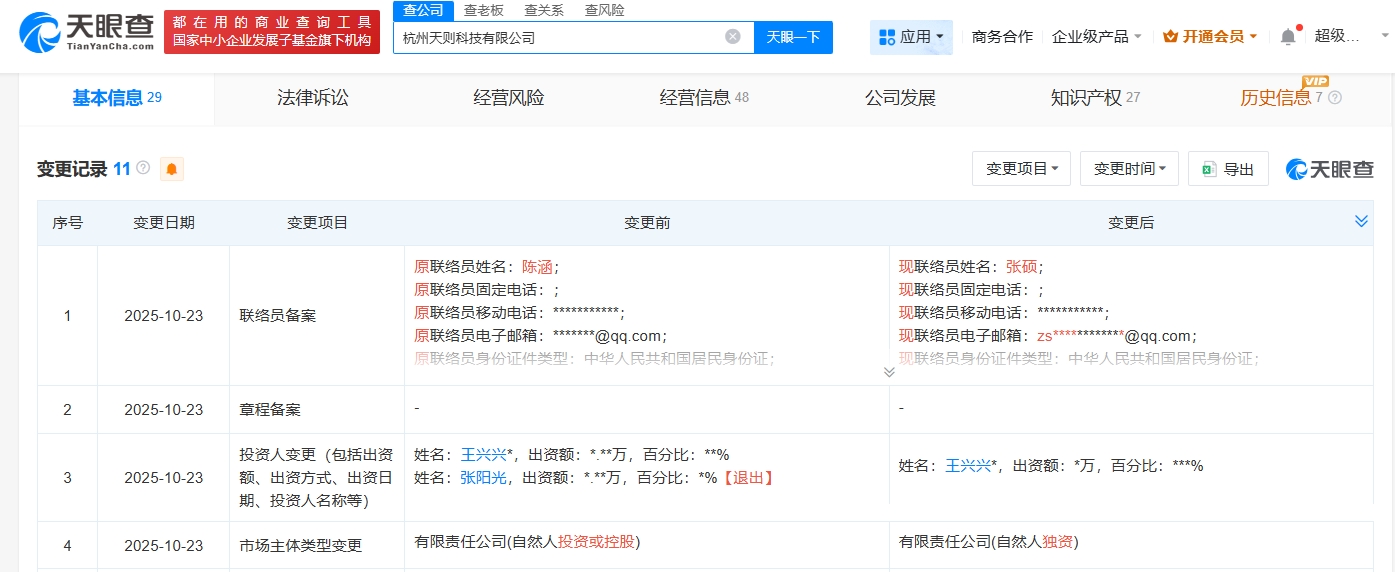Select the 查老板 search mode
The image size is (1395, 572).
tap(484, 10)
